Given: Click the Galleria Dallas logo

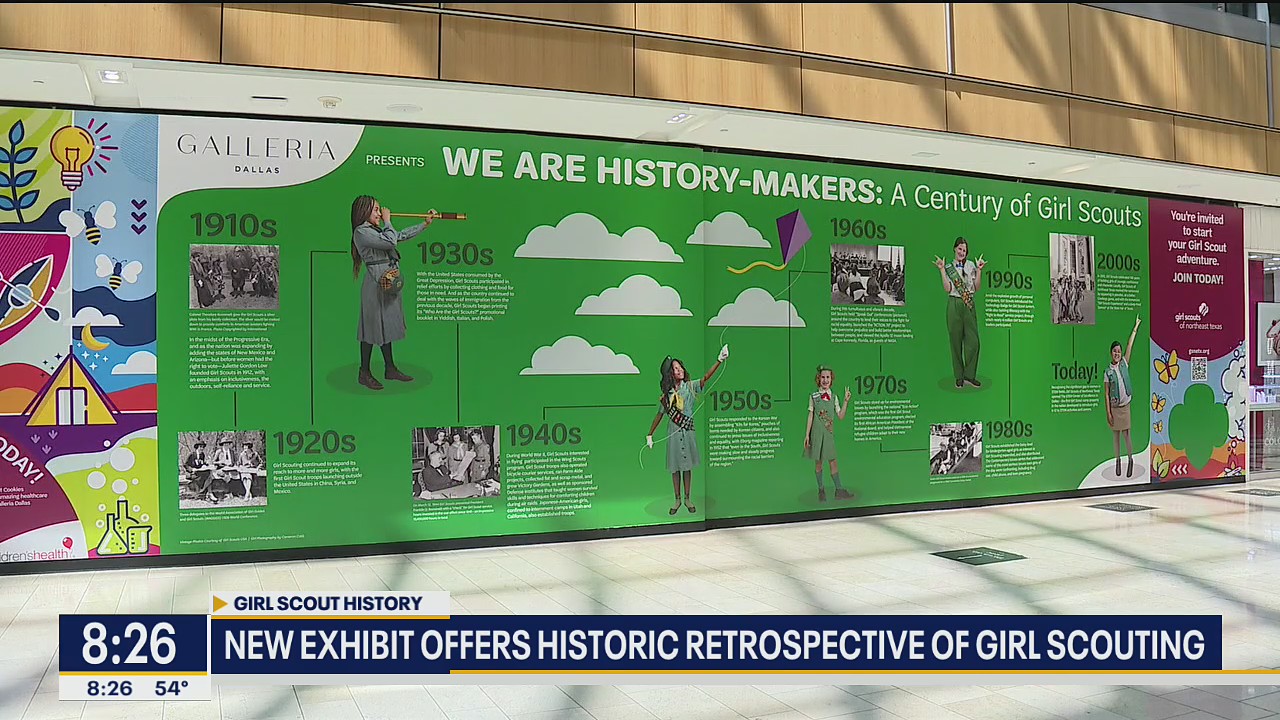Looking at the screenshot, I should (256, 154).
